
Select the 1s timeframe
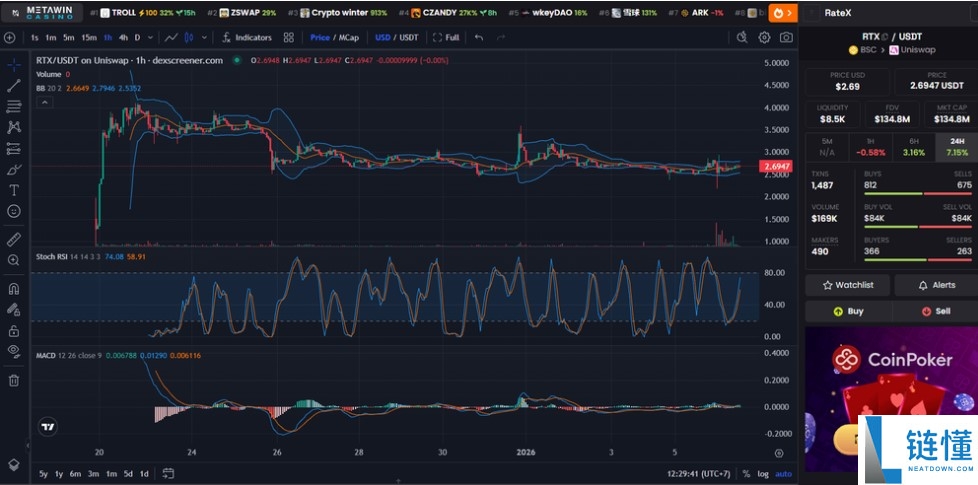click(x=34, y=37)
